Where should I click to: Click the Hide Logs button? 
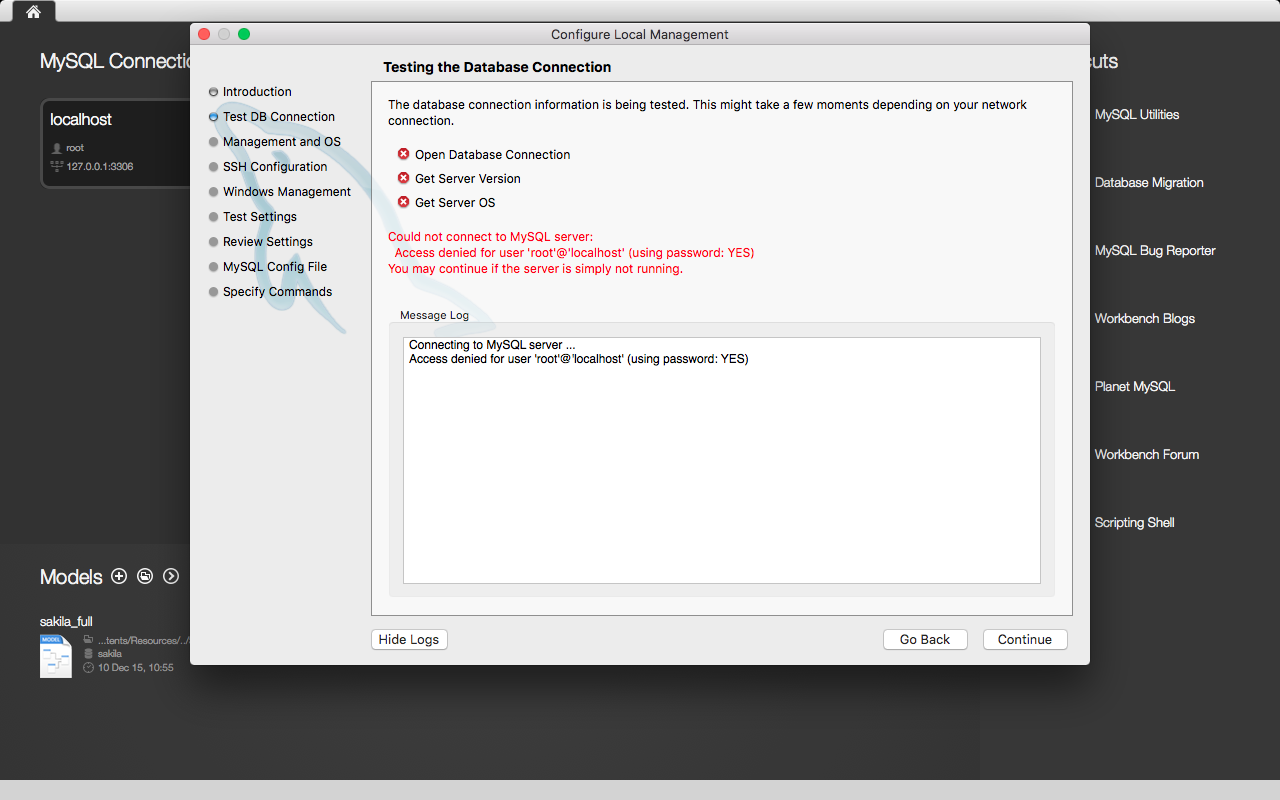point(409,640)
